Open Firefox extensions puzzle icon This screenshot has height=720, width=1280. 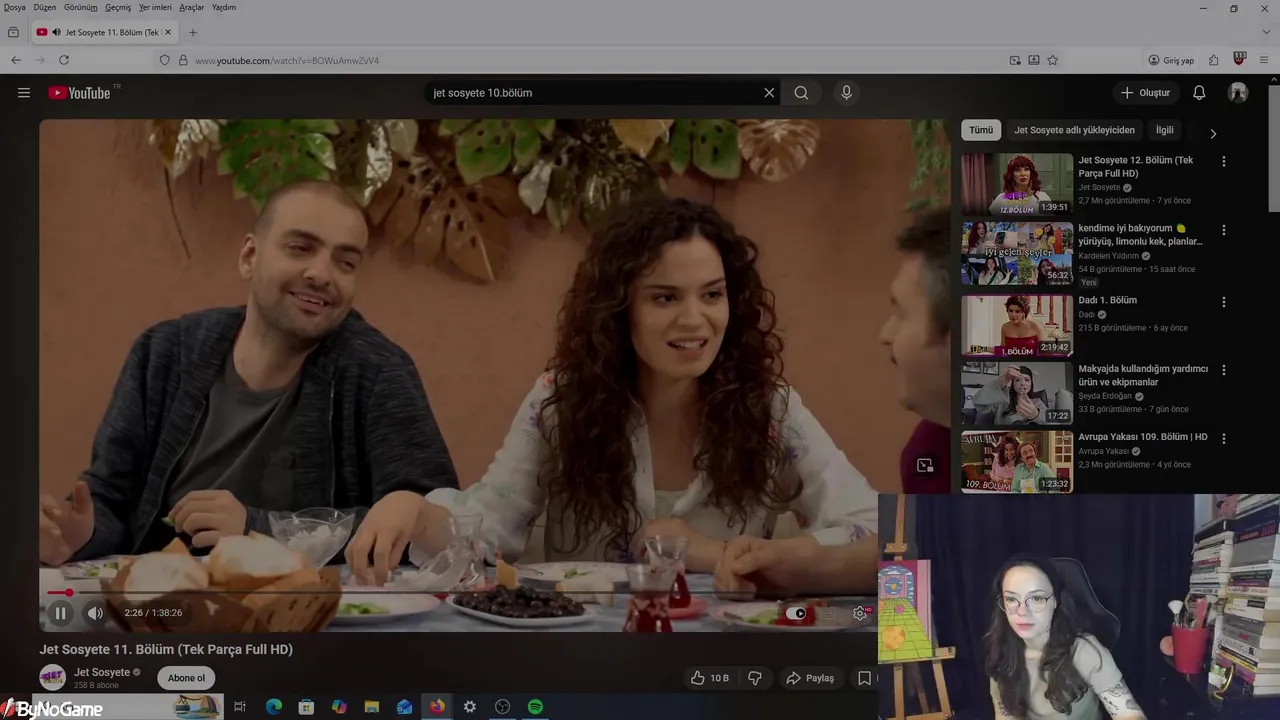1213,60
